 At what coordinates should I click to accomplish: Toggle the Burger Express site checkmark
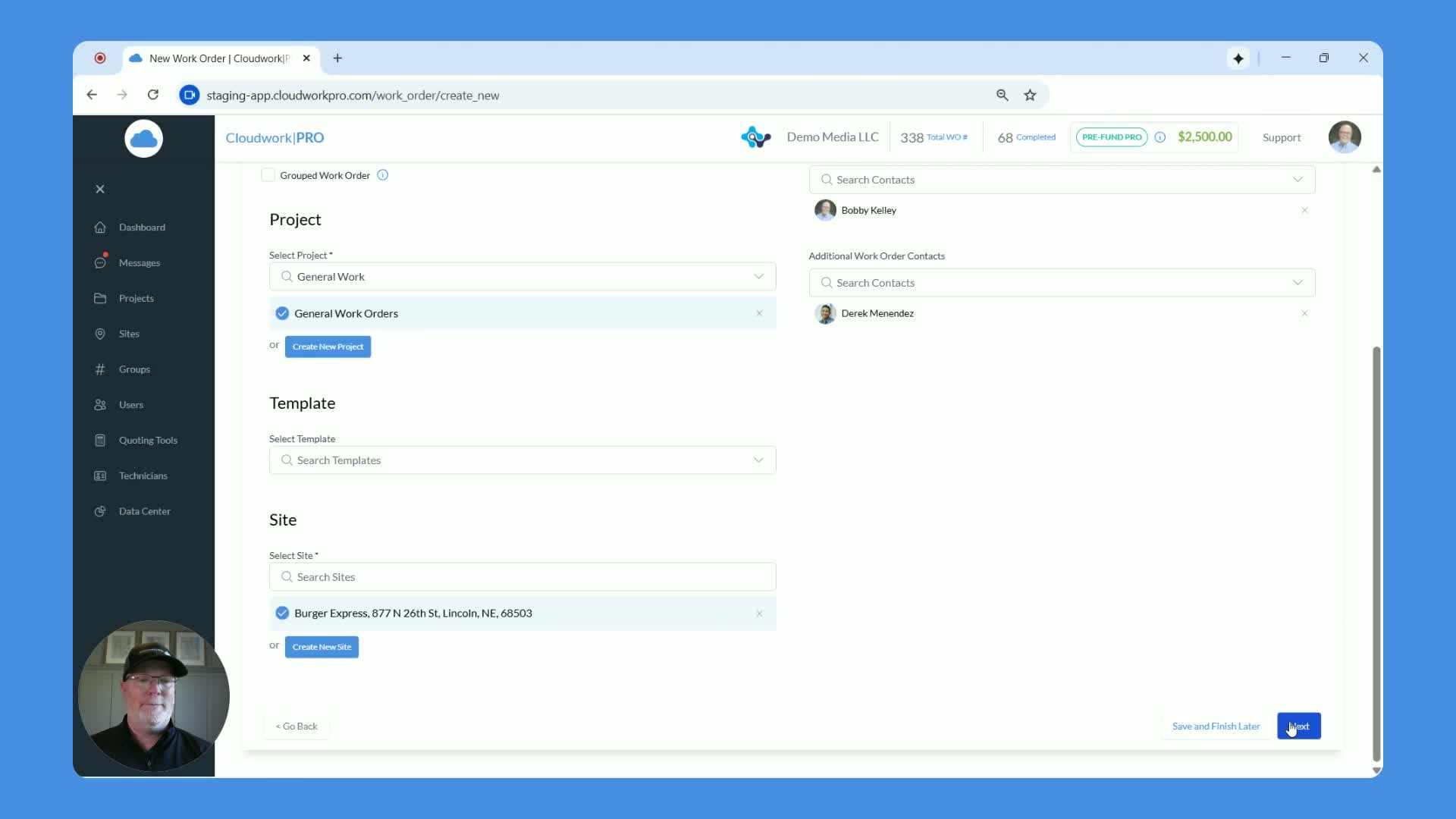coord(282,613)
